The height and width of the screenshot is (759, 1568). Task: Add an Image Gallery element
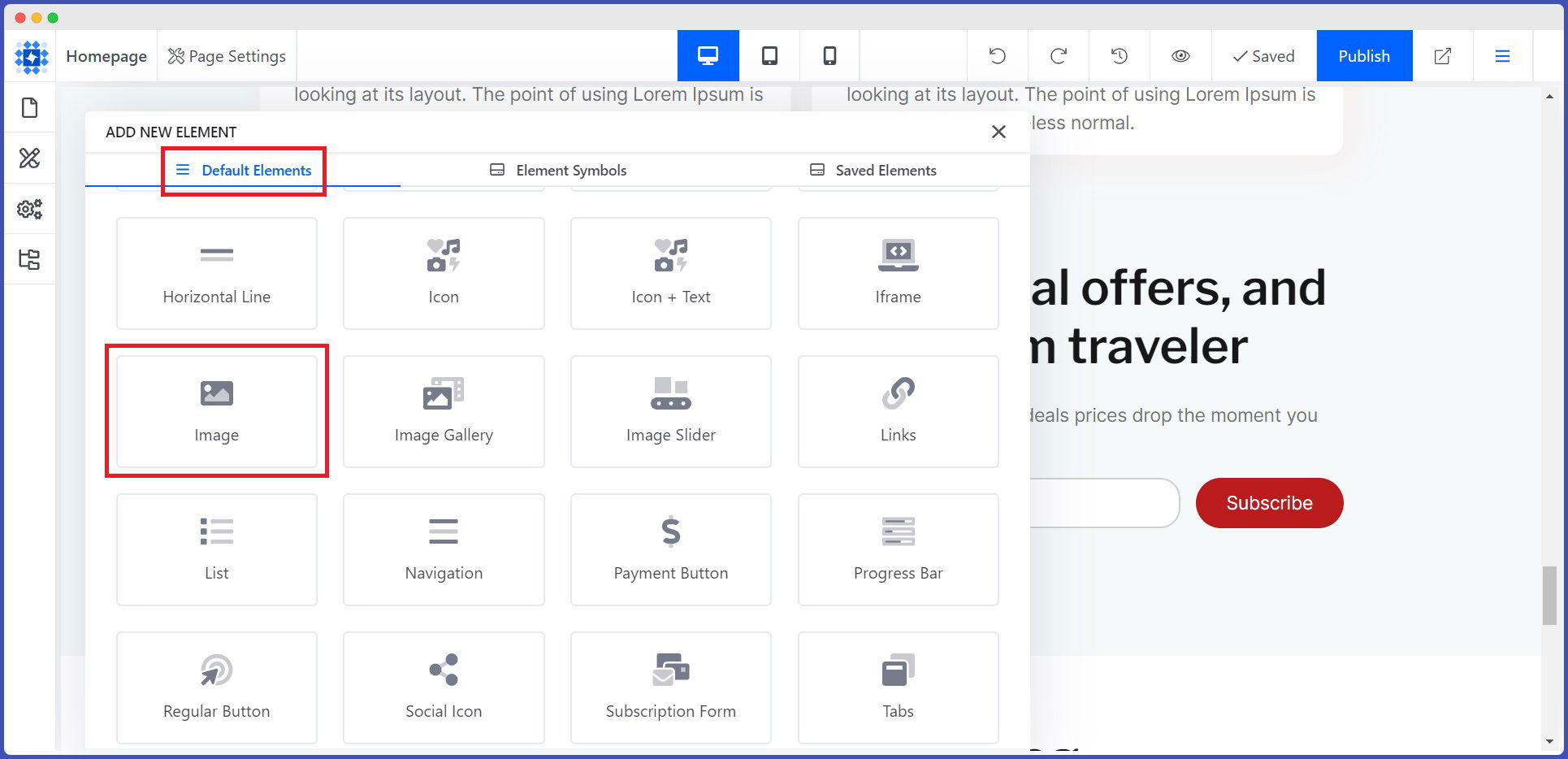(x=444, y=411)
